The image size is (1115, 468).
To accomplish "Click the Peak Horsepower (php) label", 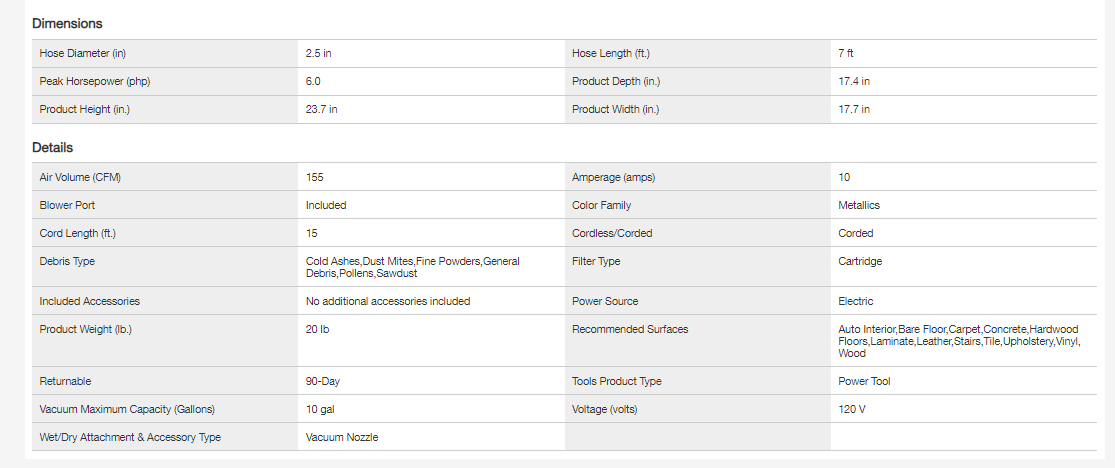I will coord(95,81).
